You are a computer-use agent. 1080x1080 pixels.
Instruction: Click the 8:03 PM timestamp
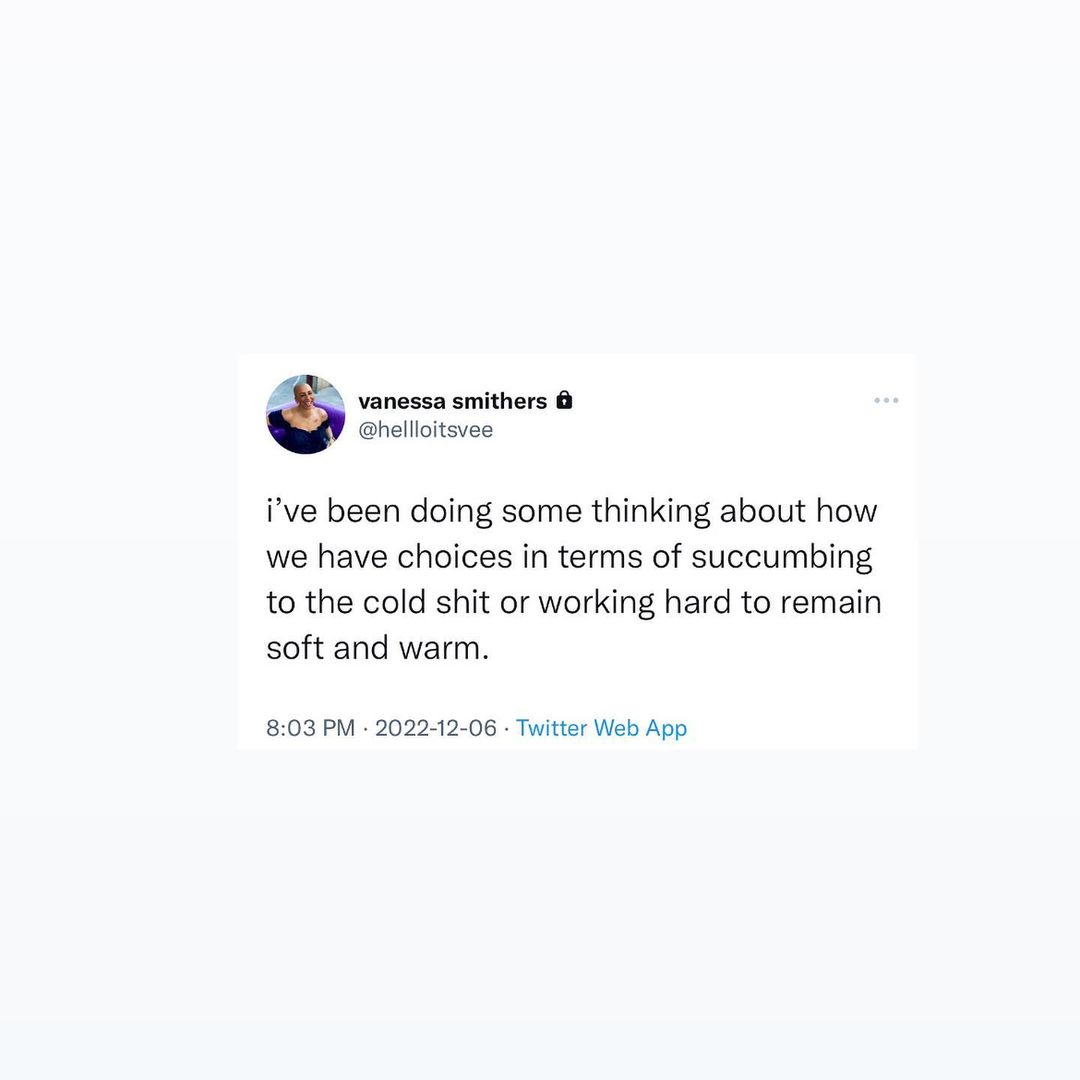[310, 728]
